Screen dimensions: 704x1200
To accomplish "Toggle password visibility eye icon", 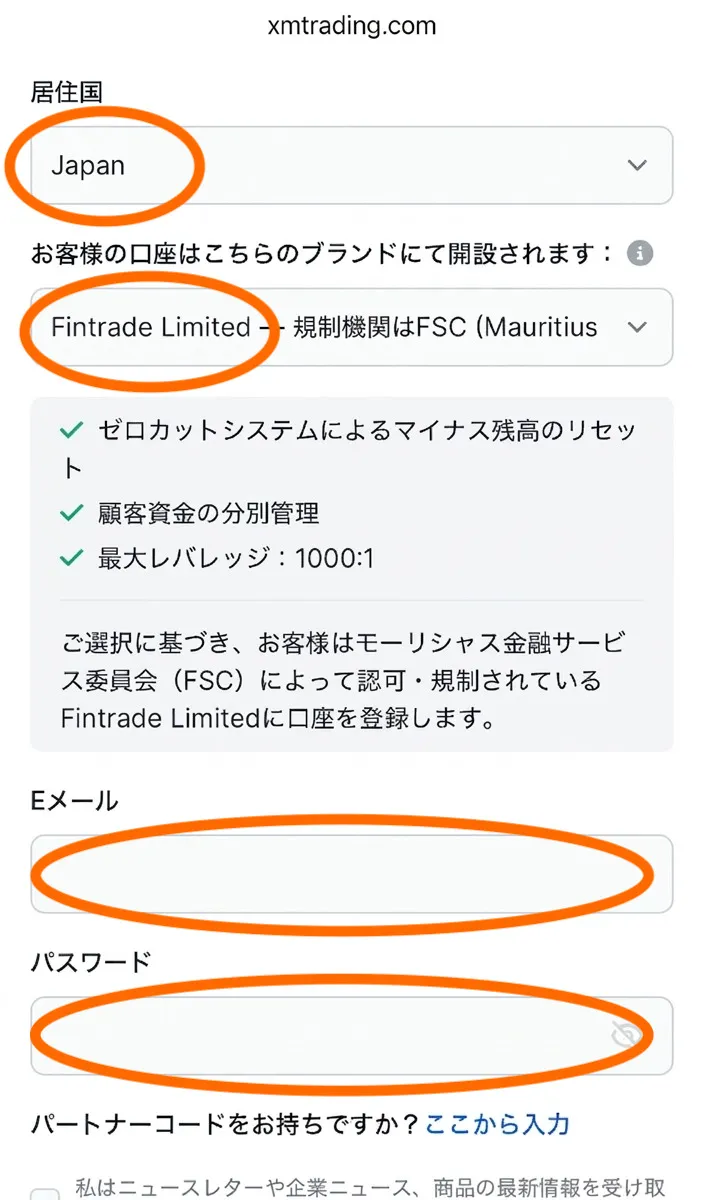I will [626, 1036].
